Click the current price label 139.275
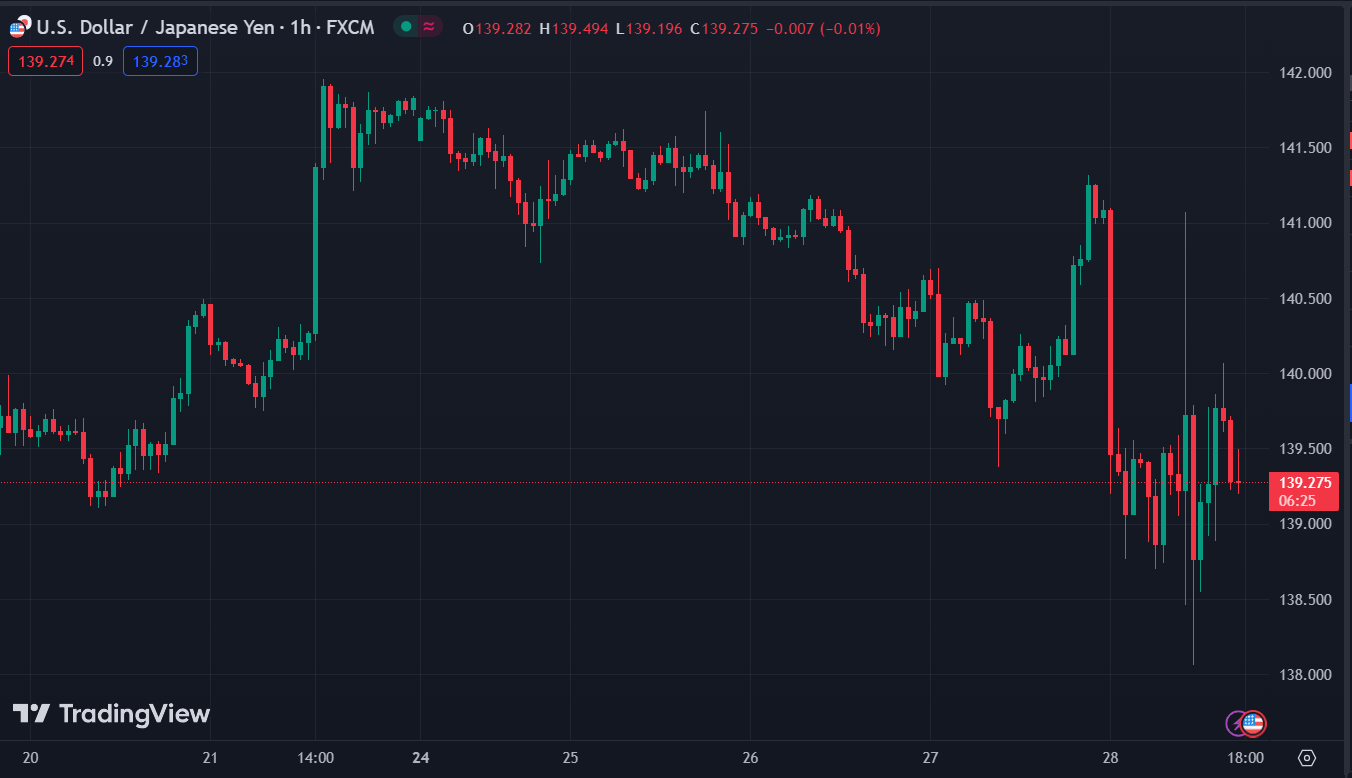1352x778 pixels. [x=1304, y=482]
